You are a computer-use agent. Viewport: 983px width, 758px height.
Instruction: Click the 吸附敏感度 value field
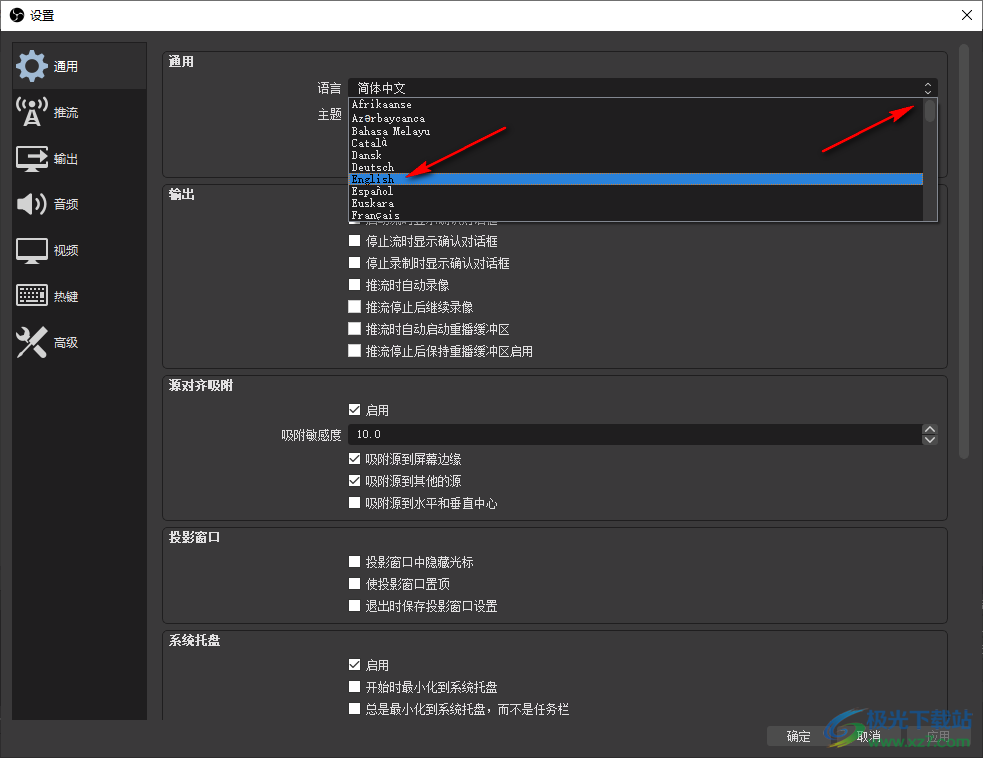coord(634,434)
